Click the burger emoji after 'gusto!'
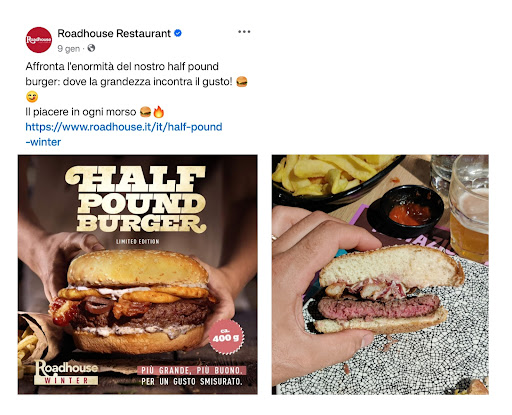 (242, 82)
